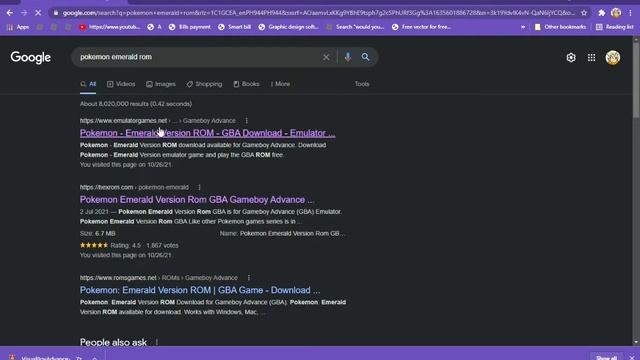This screenshot has height=360, width=640.
Task: Clear the search query with the X
Action: pos(326,57)
